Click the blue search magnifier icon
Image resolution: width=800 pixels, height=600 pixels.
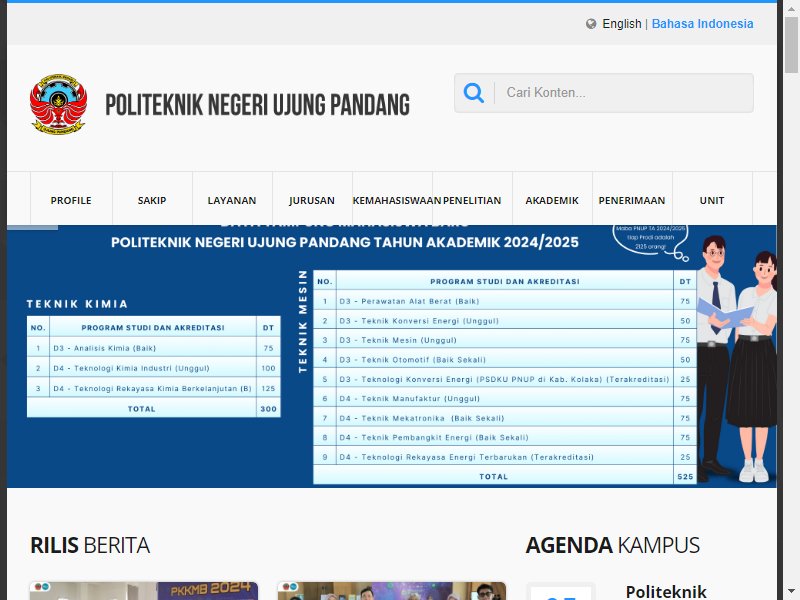click(473, 93)
